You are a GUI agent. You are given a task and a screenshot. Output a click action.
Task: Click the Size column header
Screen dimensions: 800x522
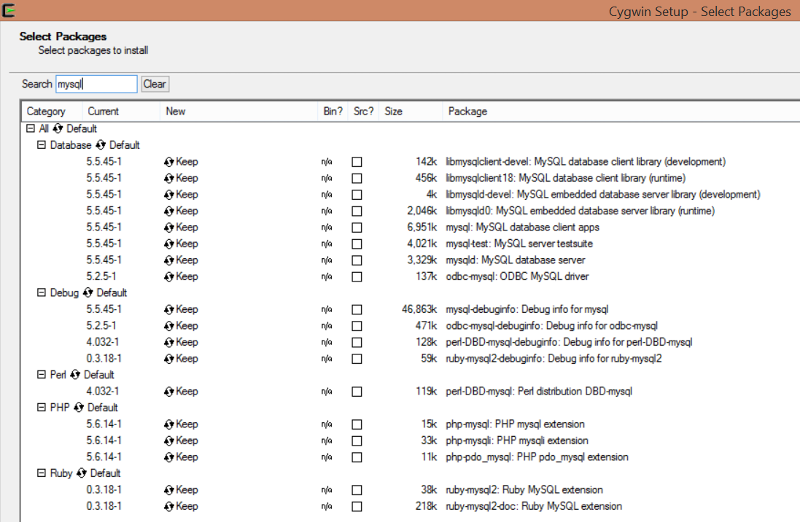[411, 111]
